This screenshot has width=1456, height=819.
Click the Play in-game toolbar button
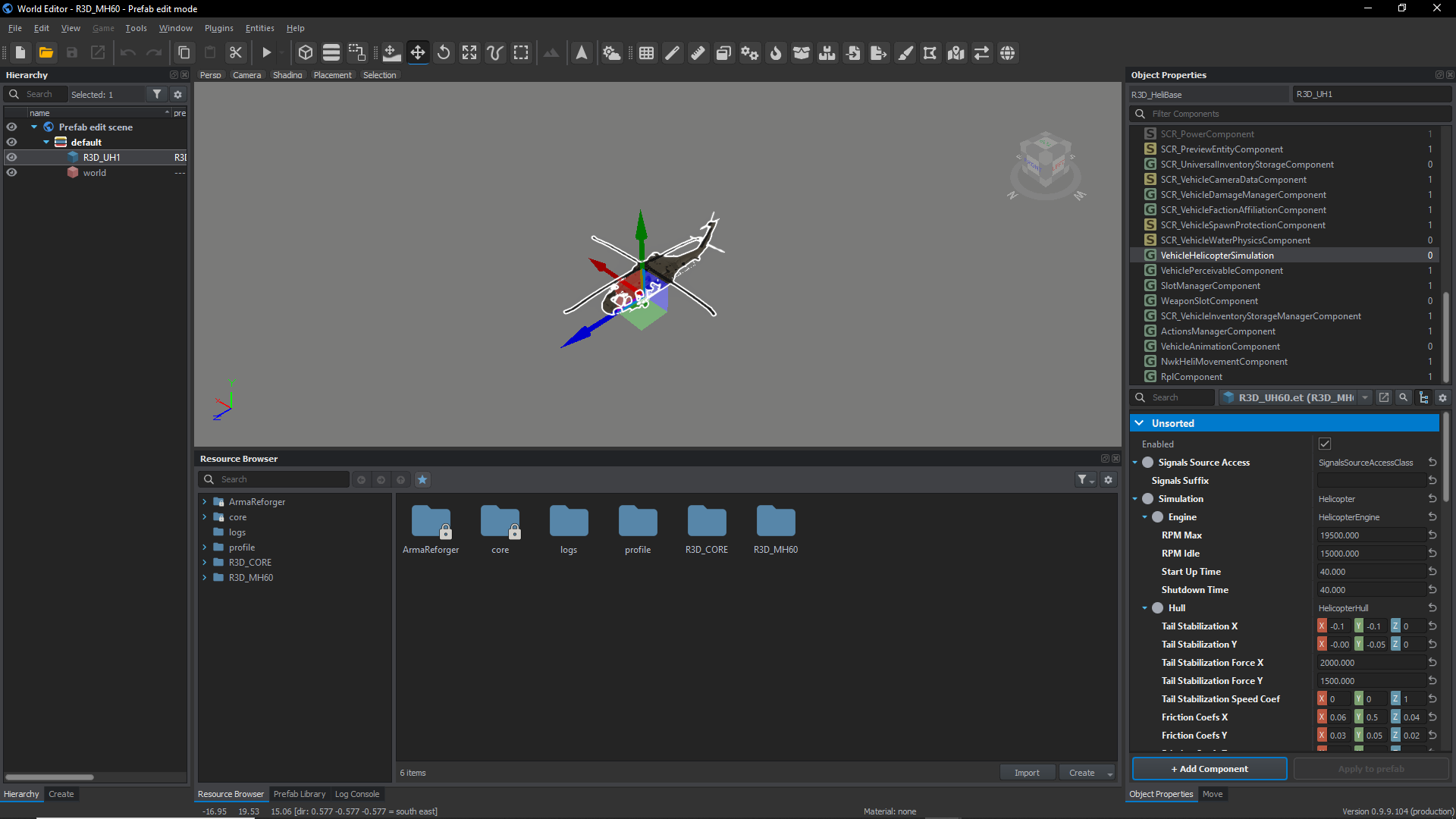pos(266,53)
